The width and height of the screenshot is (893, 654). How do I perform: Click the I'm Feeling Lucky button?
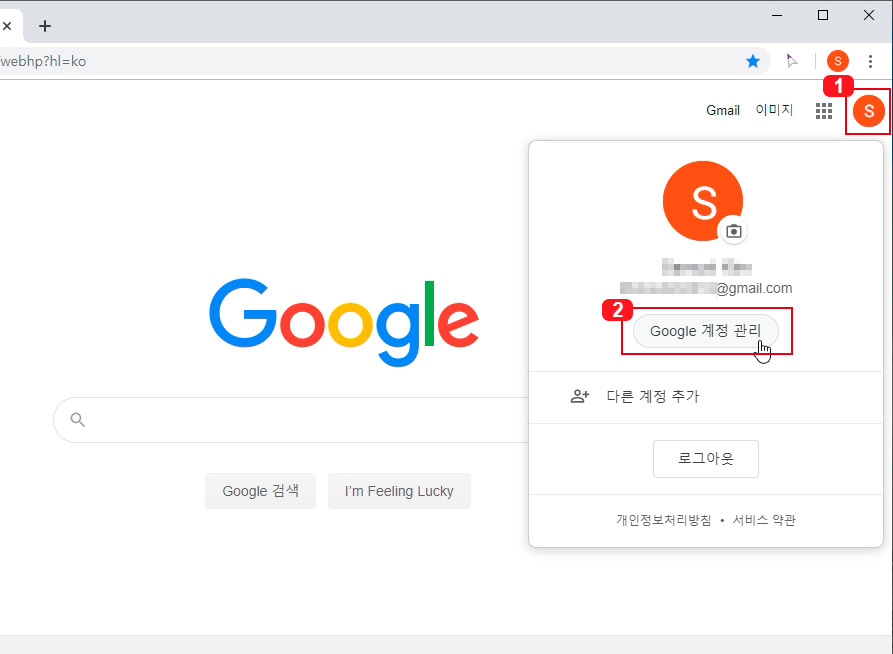tap(399, 491)
